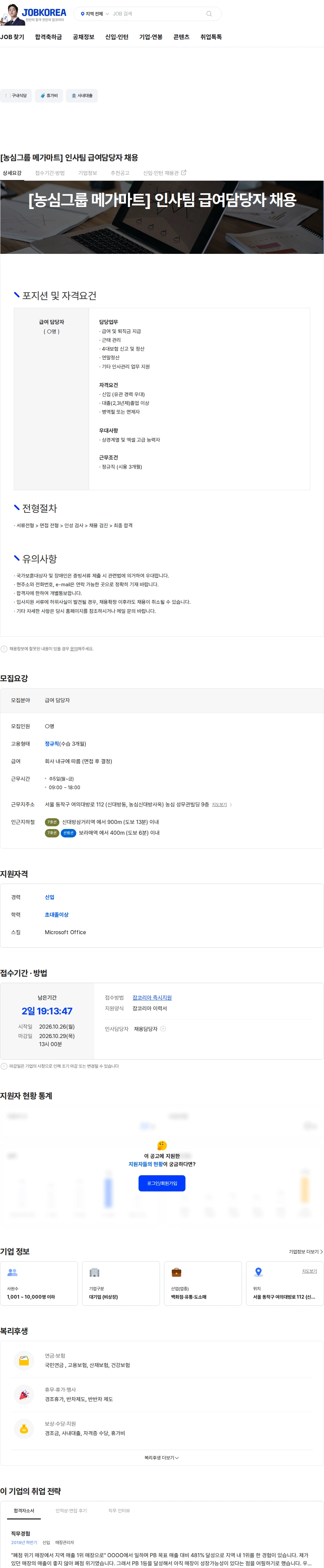Click the 문의 link in the notice
Viewport: 324px width, 1568px height.
[x=74, y=649]
